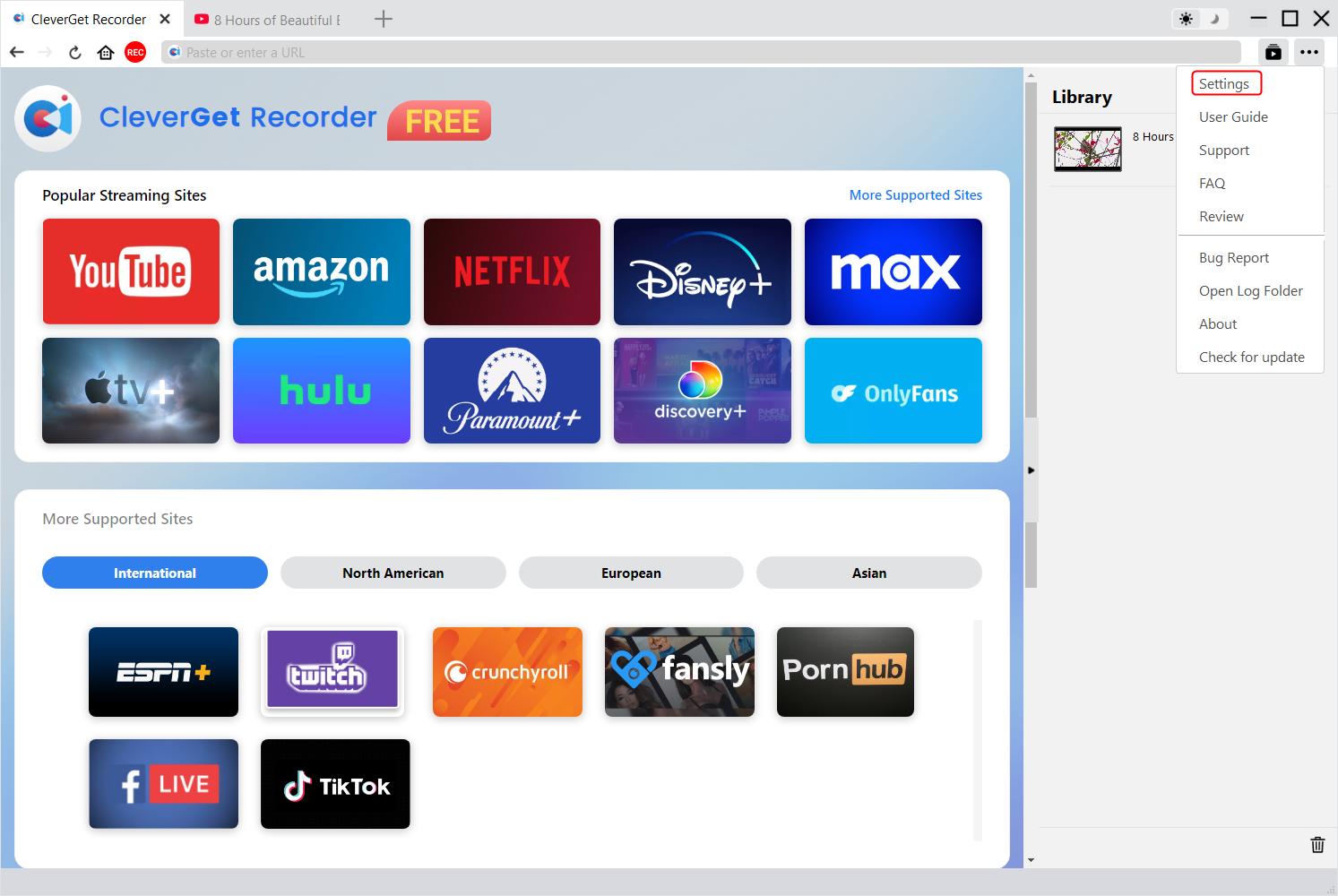Screen dimensions: 1338x896
Task: Open the TikTok site tile
Action: 335,784
